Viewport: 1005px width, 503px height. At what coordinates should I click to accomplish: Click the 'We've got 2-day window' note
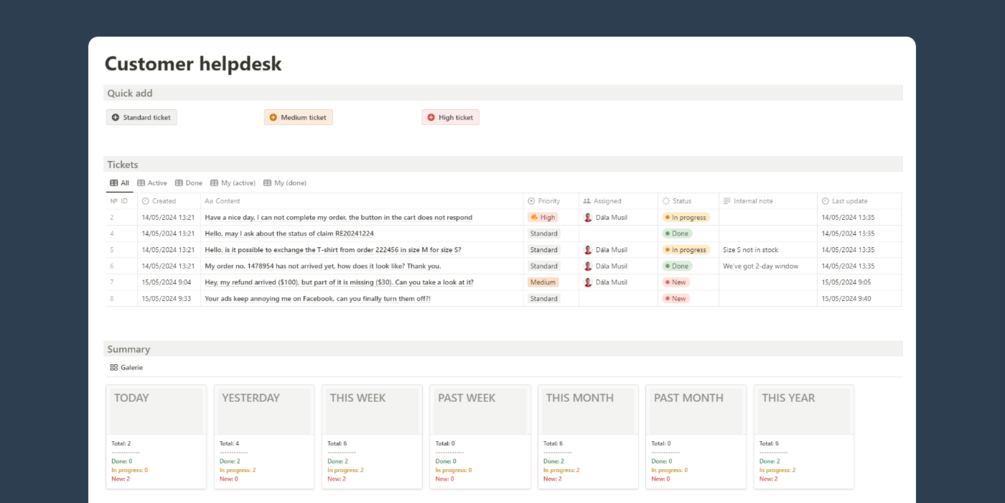click(x=760, y=266)
